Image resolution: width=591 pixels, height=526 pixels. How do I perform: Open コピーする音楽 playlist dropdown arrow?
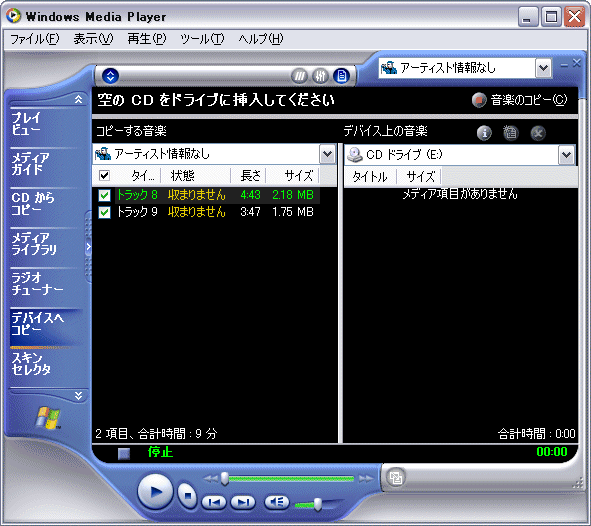point(328,154)
